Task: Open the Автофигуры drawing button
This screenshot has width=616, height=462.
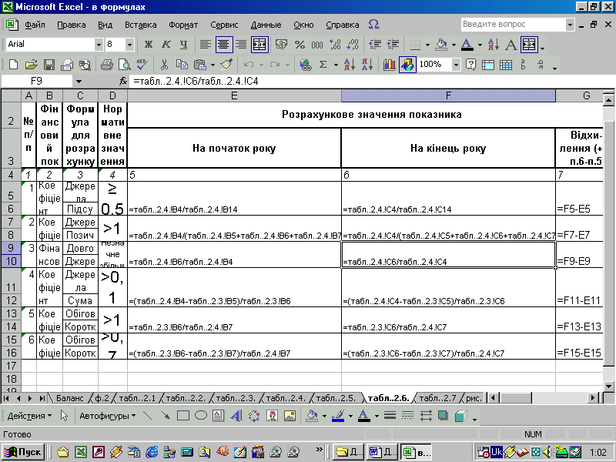Action: coord(104,415)
